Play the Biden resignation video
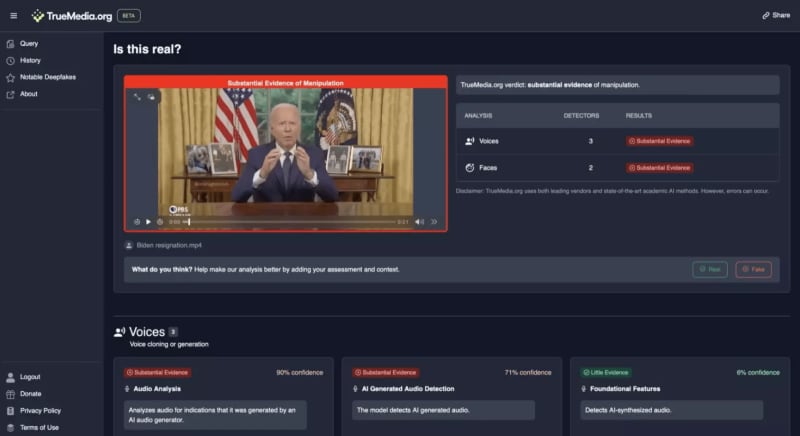This screenshot has width=800, height=436. [x=149, y=222]
